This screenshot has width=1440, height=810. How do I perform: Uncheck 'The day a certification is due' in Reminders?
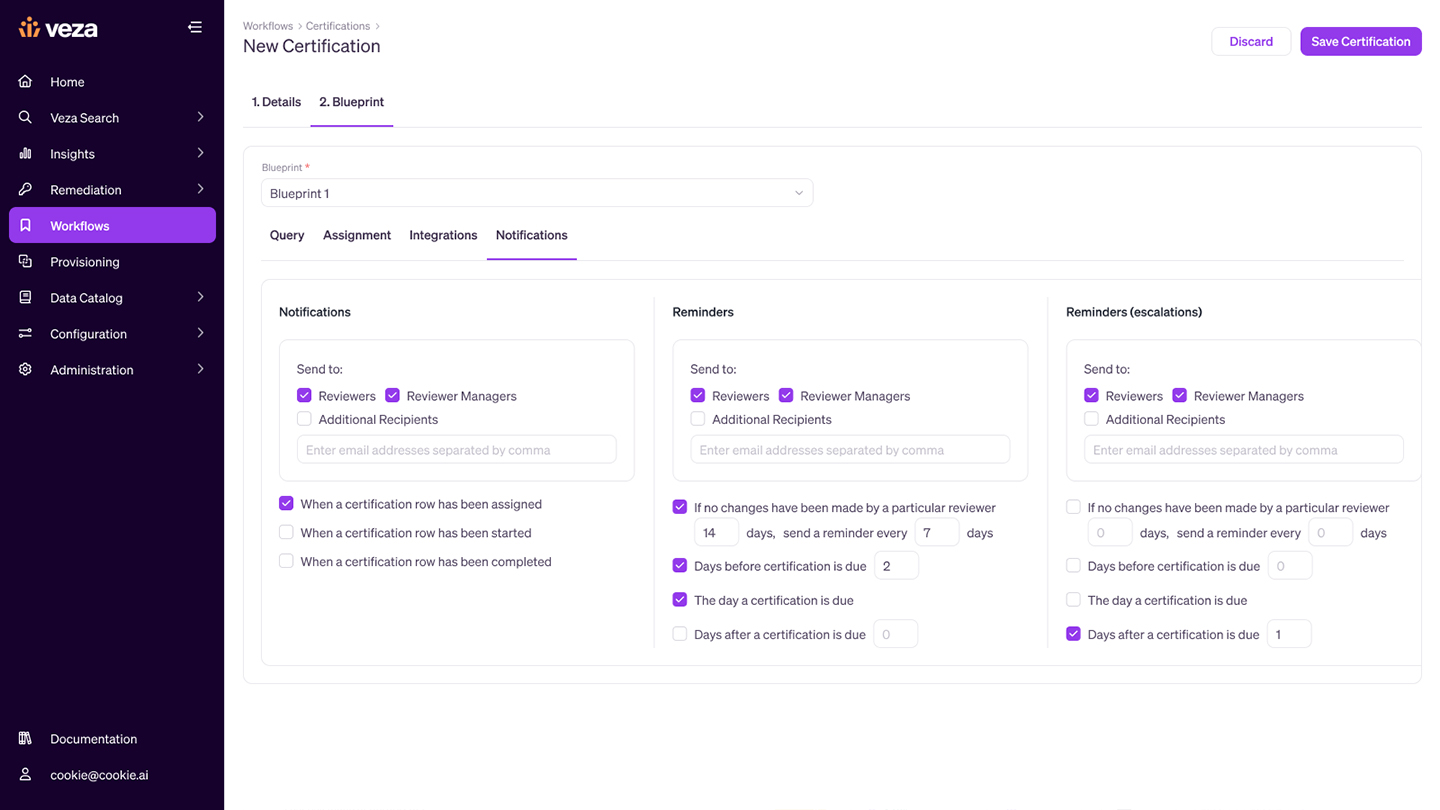680,599
